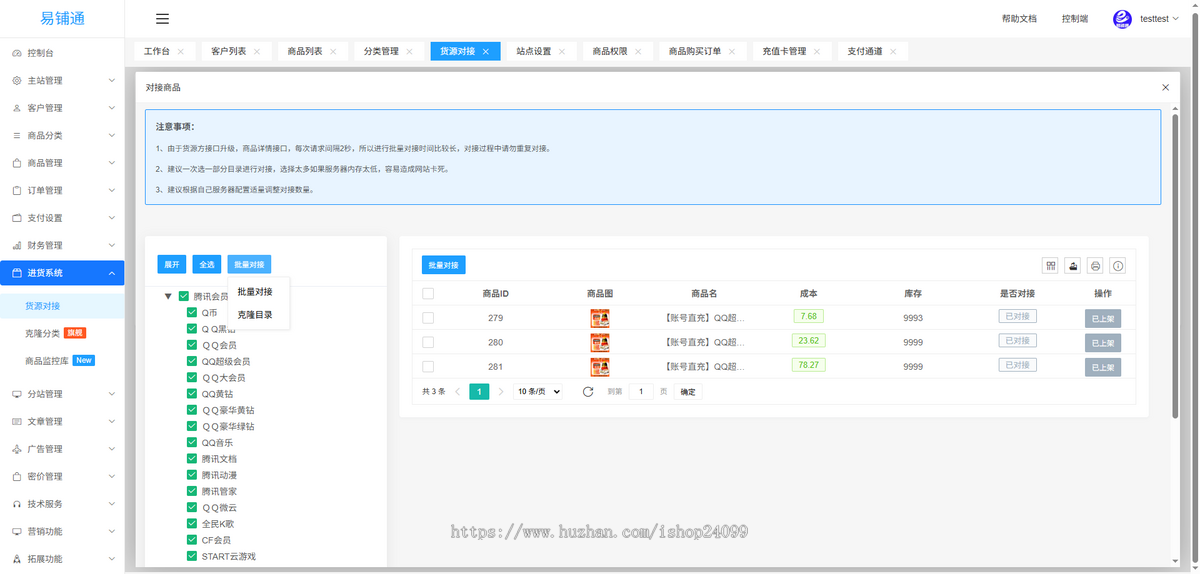Screen dimensions: 1200x574
Task: Click the 财务管理 chart icon
Action: click(x=17, y=245)
